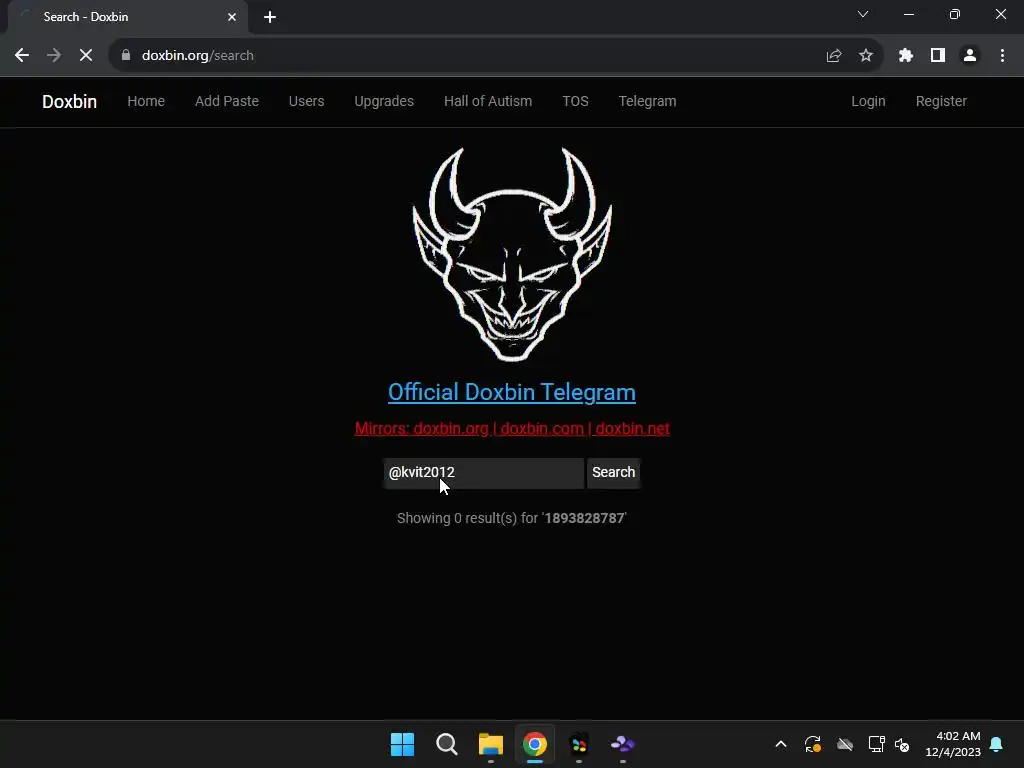This screenshot has height=768, width=1024.
Task: Open the Users nav item
Action: coord(306,101)
